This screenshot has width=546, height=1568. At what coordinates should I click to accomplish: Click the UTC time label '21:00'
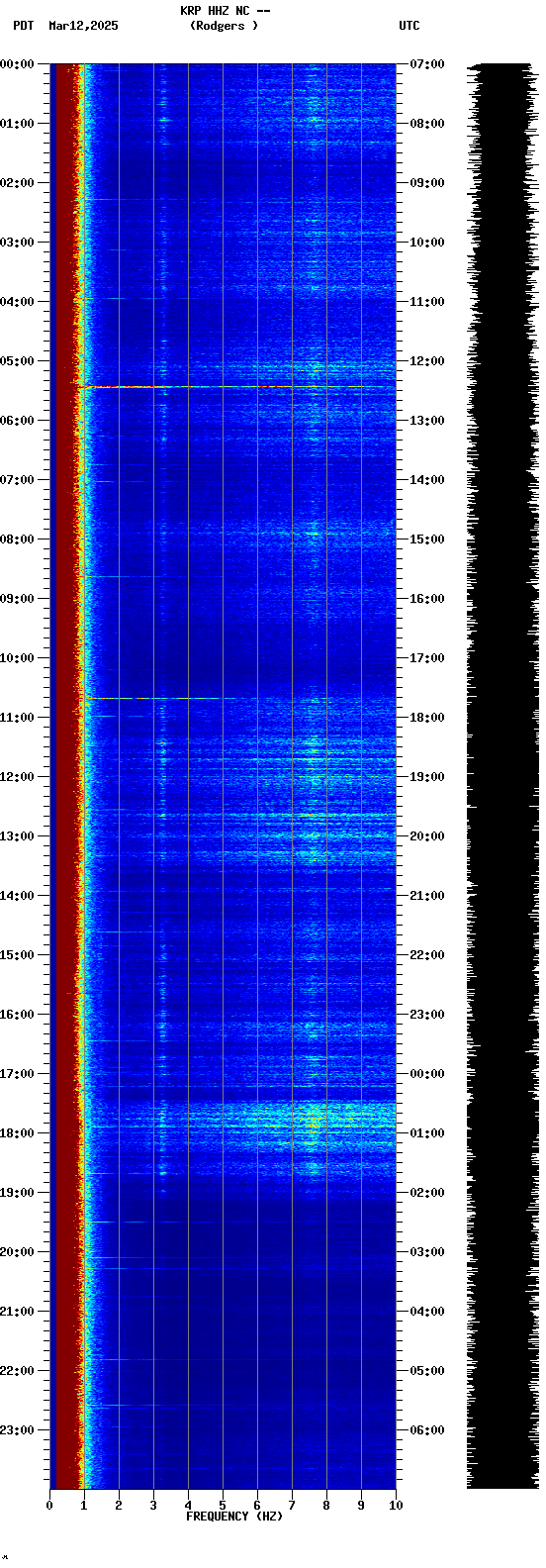pos(427,896)
